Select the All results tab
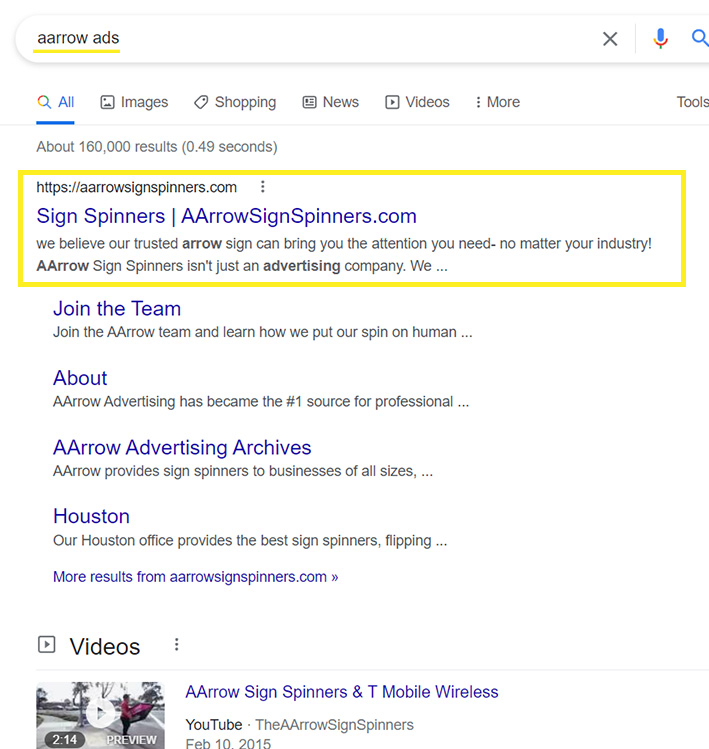The height and width of the screenshot is (749, 709). click(55, 102)
